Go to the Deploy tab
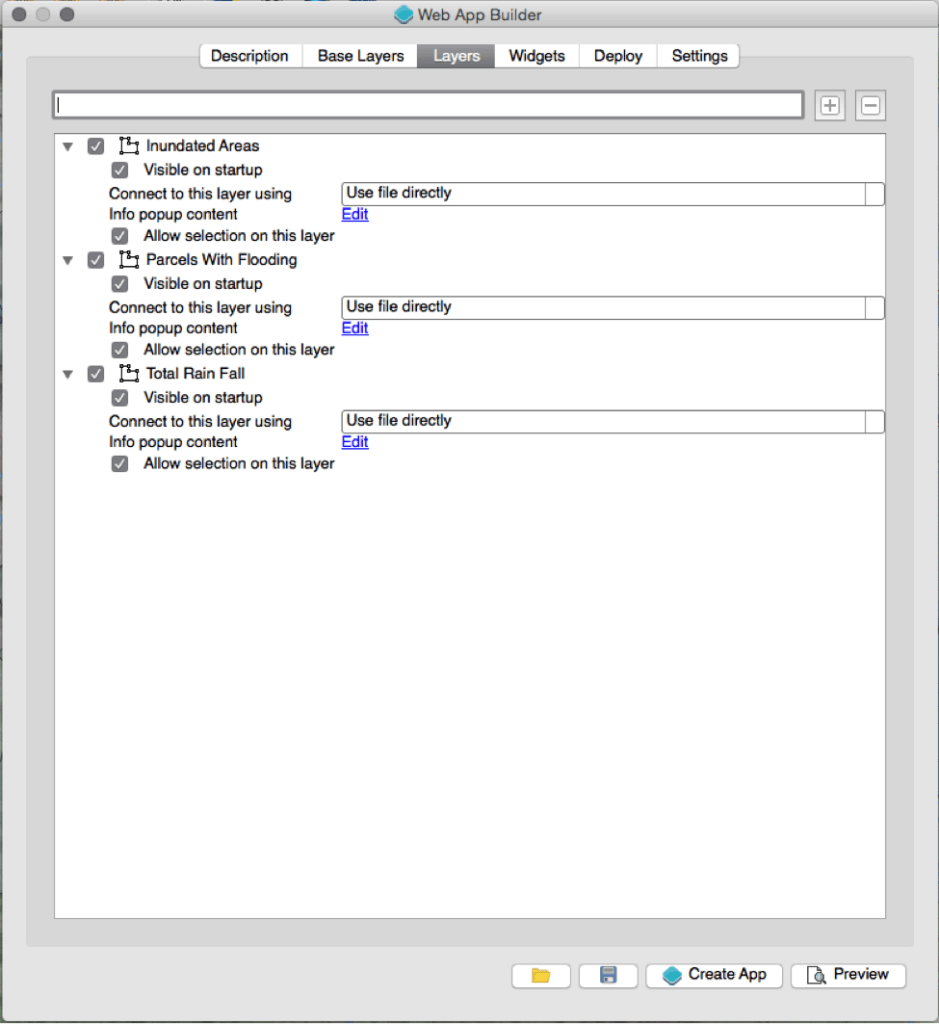This screenshot has width=939, height=1024. pyautogui.click(x=617, y=56)
